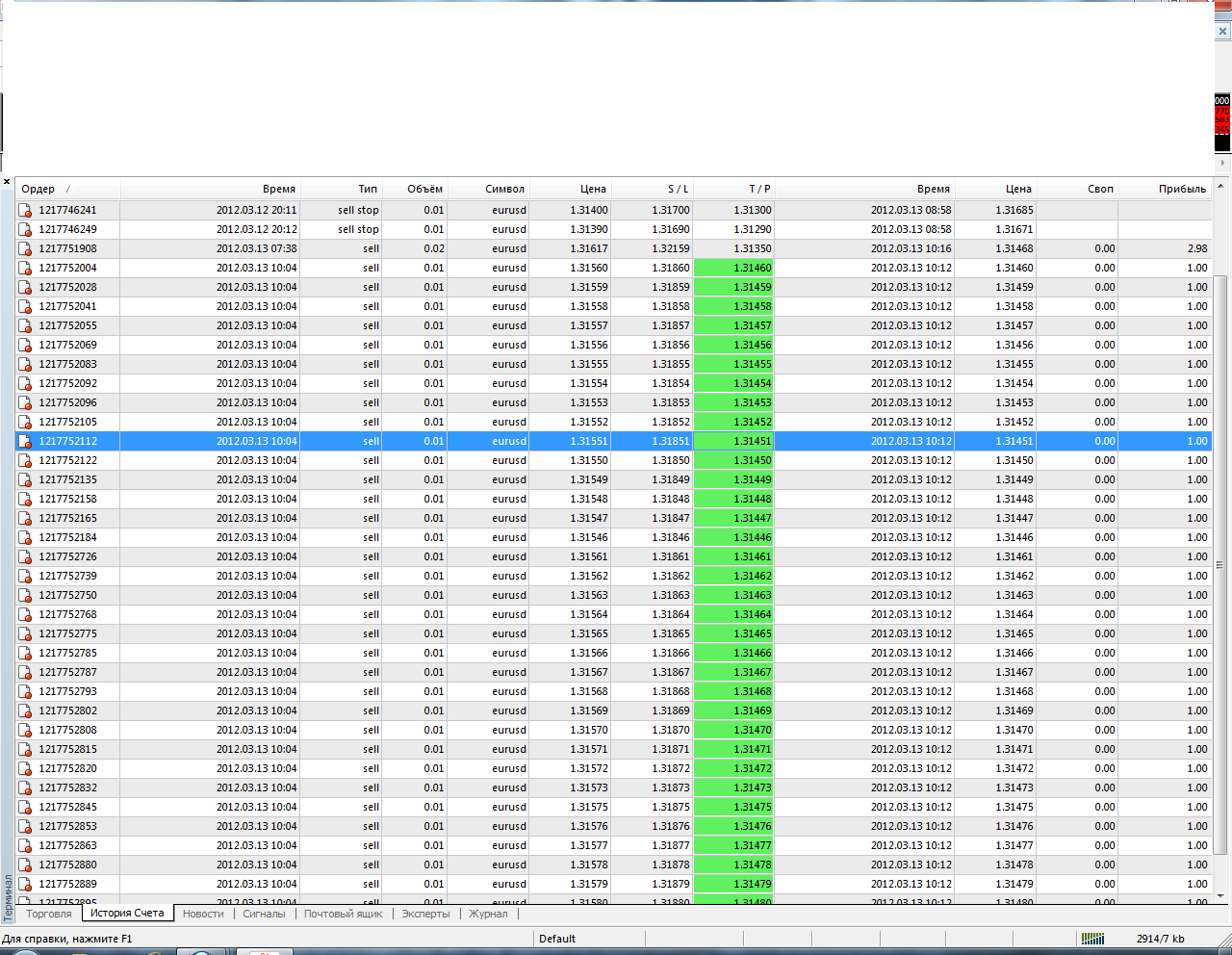This screenshot has height=955, width=1232.
Task: Click order icon for 1217752028
Action: [x=25, y=287]
